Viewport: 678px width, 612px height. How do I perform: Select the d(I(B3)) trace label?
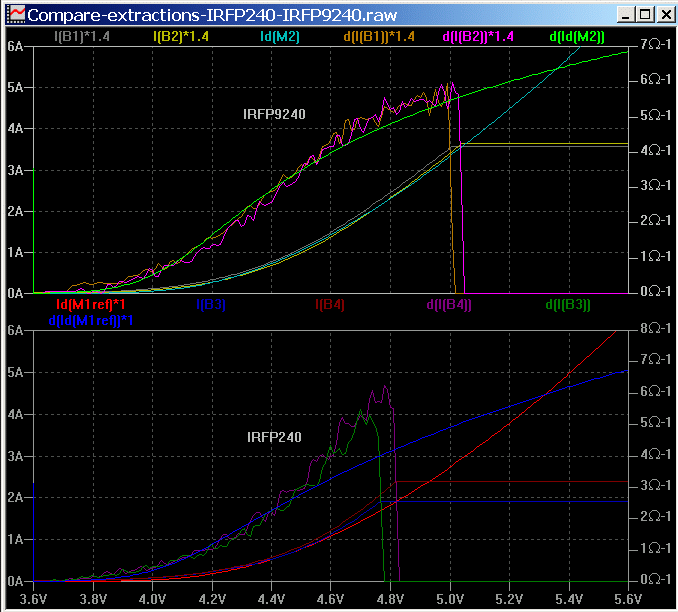tap(568, 304)
